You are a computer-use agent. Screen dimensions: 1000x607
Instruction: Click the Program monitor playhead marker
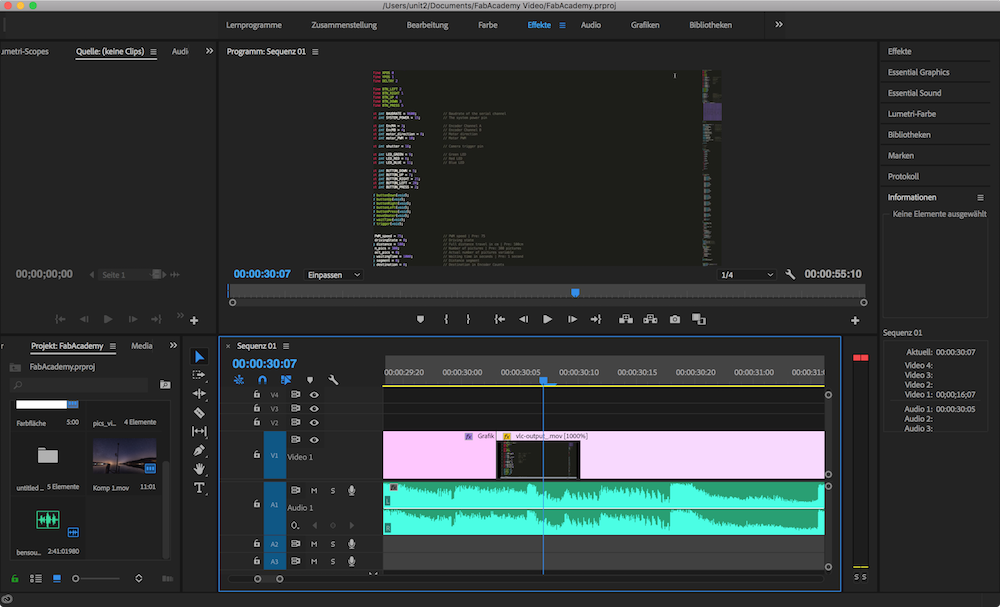point(575,293)
